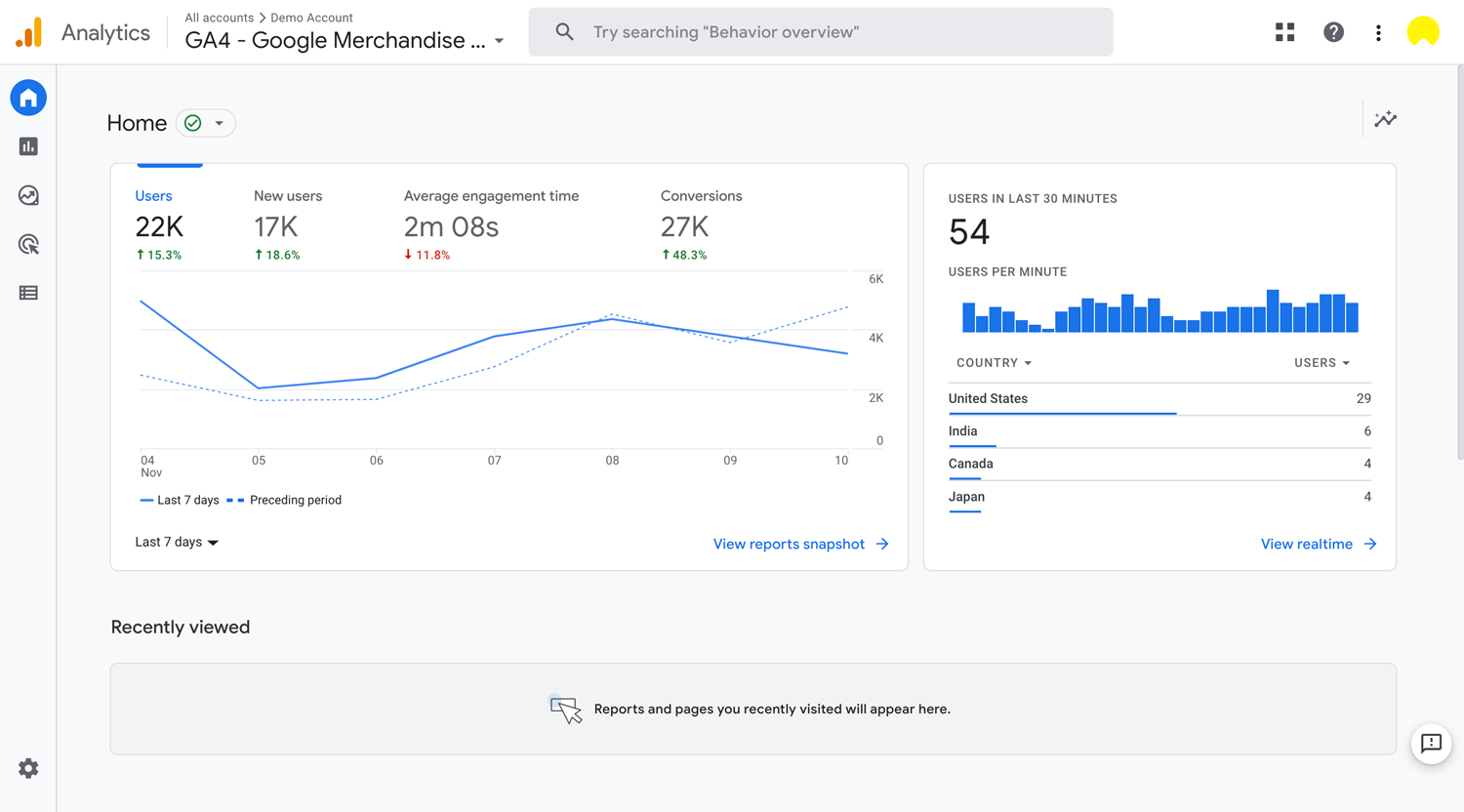
Task: Click the 15.3% users change indicator
Action: tap(159, 255)
